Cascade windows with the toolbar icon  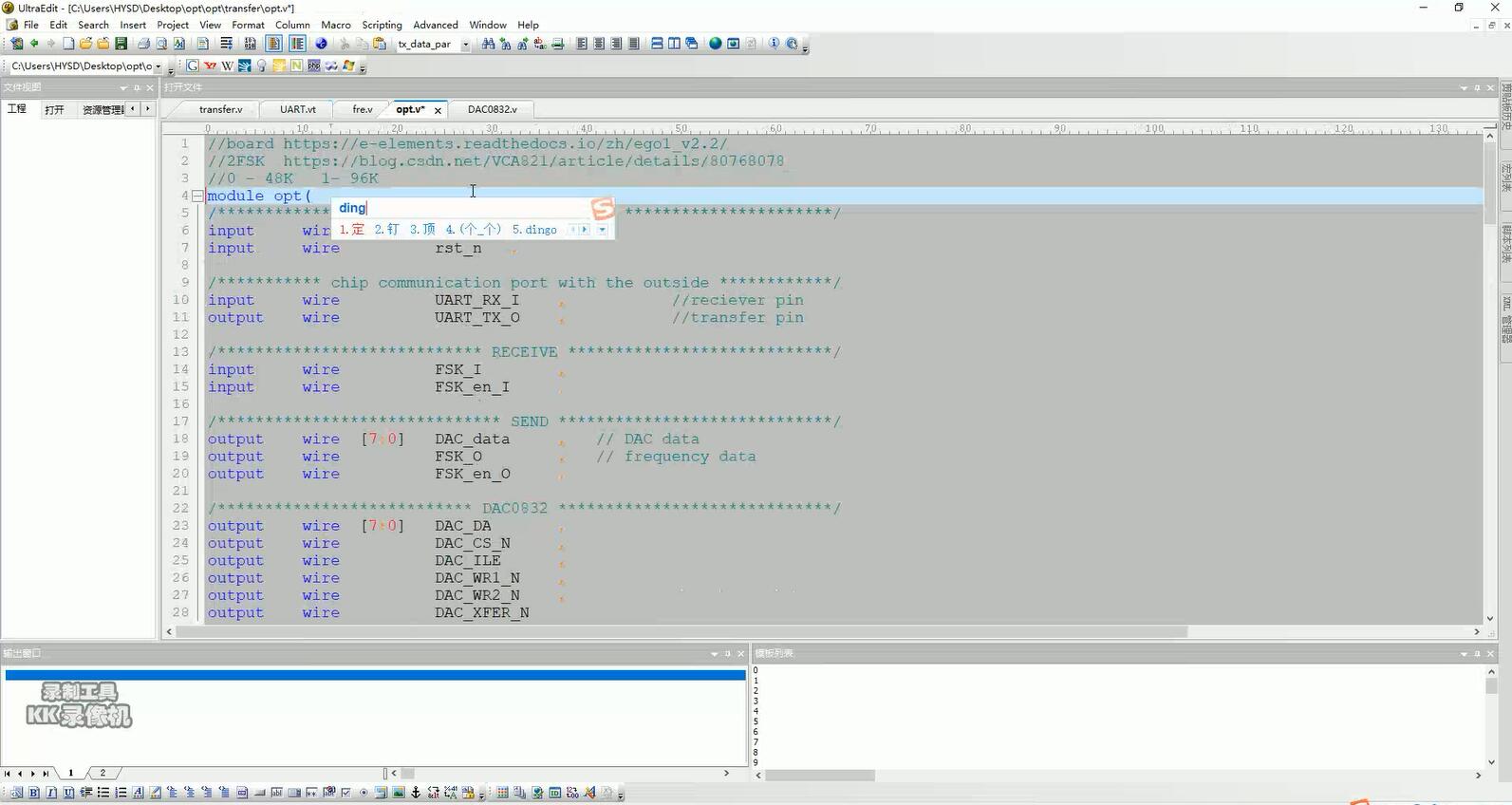coord(691,44)
